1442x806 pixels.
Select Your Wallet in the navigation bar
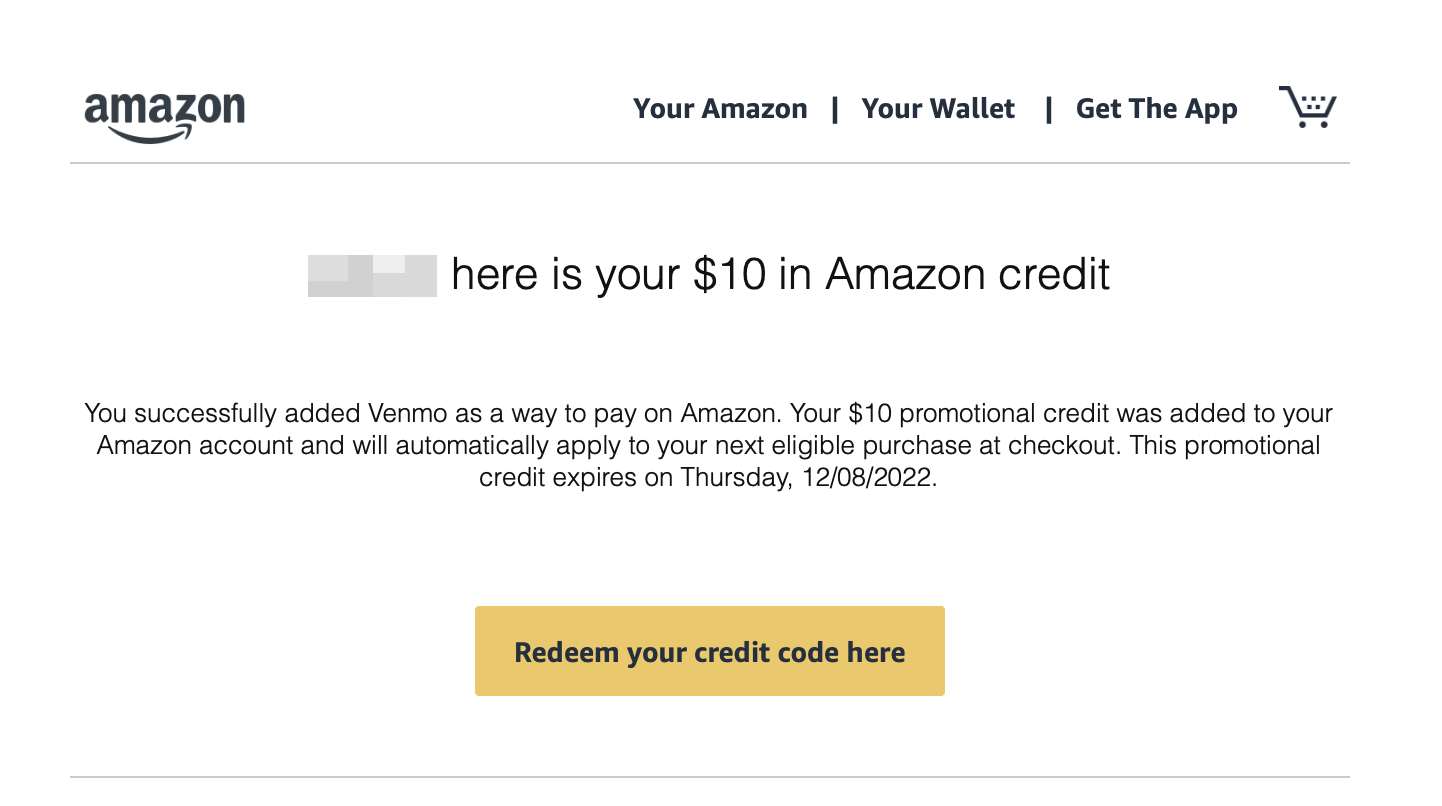coord(938,108)
